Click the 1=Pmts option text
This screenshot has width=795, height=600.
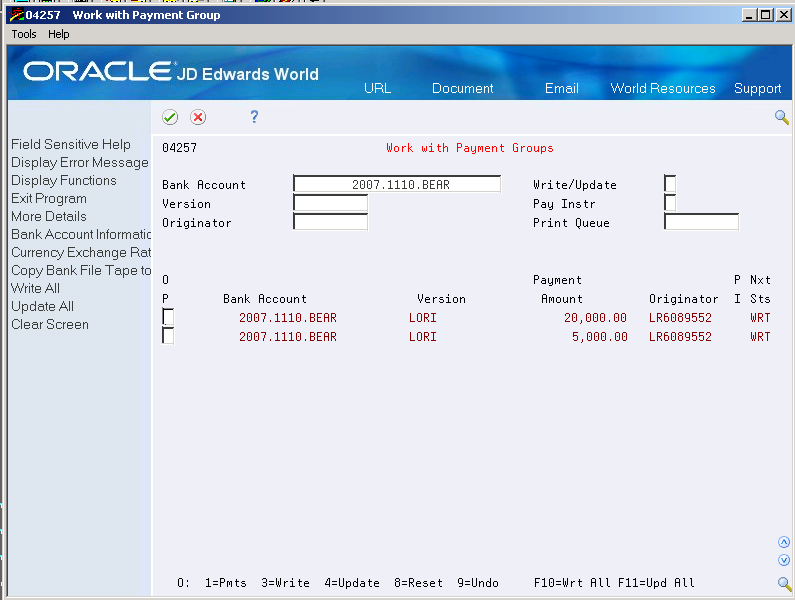coord(226,583)
